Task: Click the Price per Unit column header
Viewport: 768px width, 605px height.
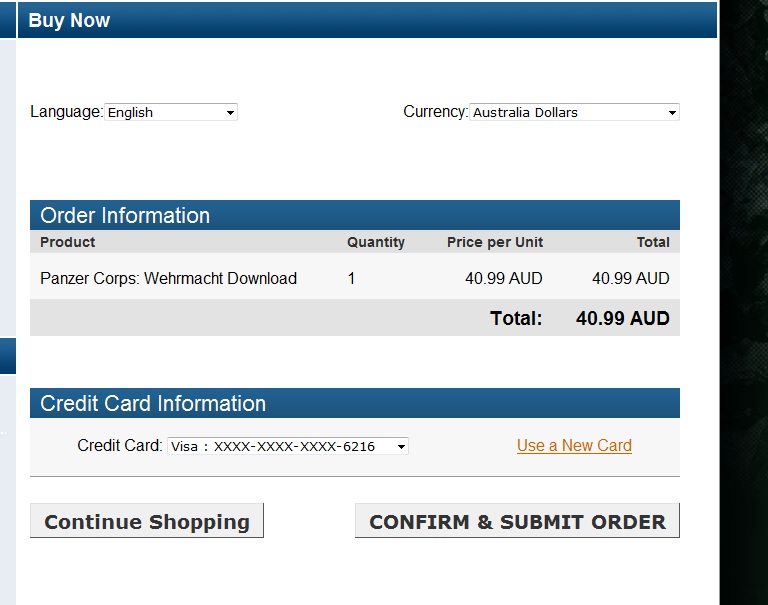Action: 495,242
